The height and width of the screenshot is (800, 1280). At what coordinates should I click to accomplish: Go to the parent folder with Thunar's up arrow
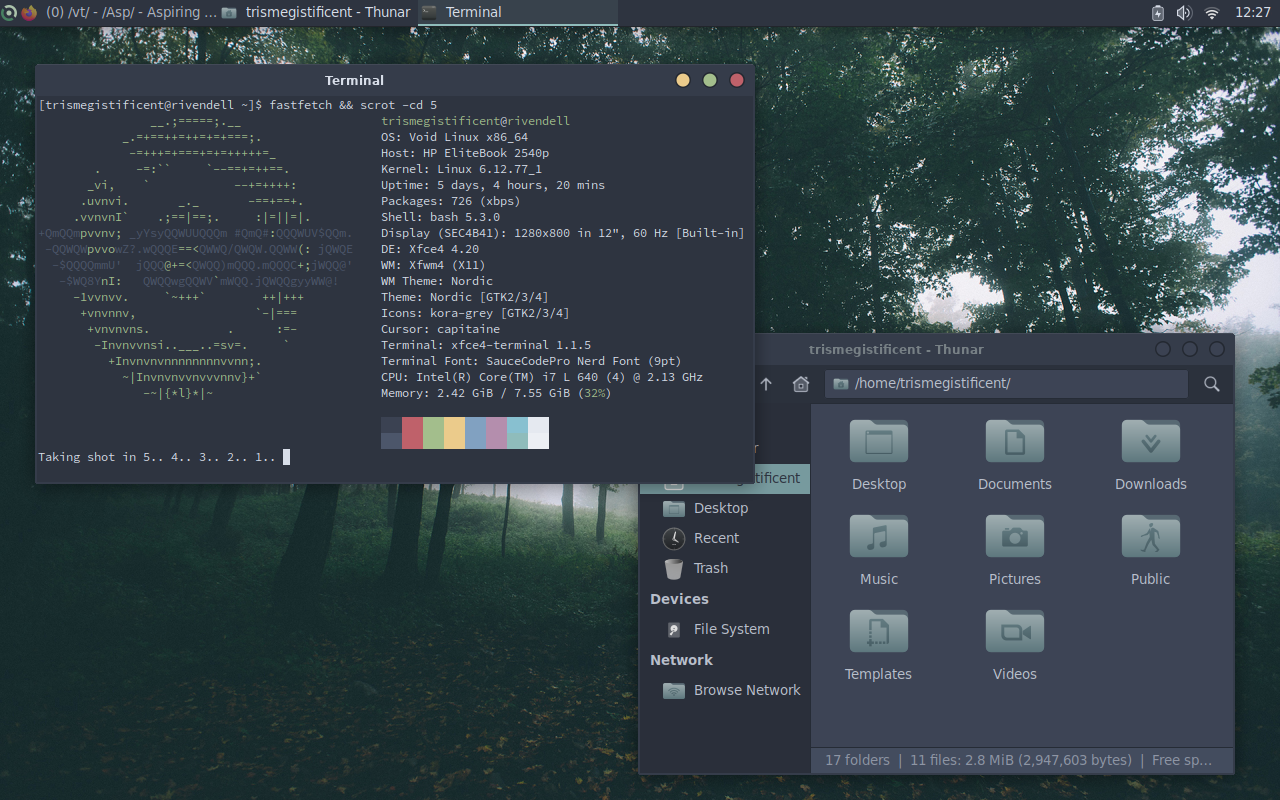coord(766,384)
